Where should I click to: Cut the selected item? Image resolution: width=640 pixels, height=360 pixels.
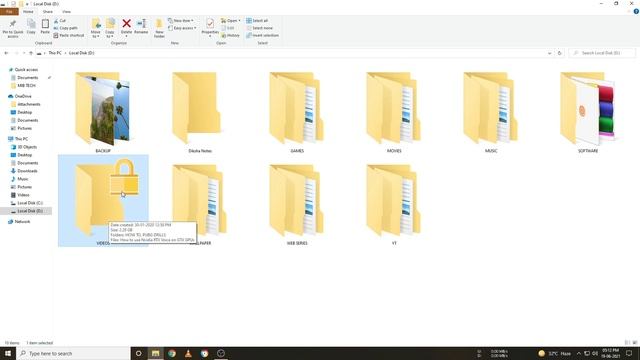tap(60, 20)
